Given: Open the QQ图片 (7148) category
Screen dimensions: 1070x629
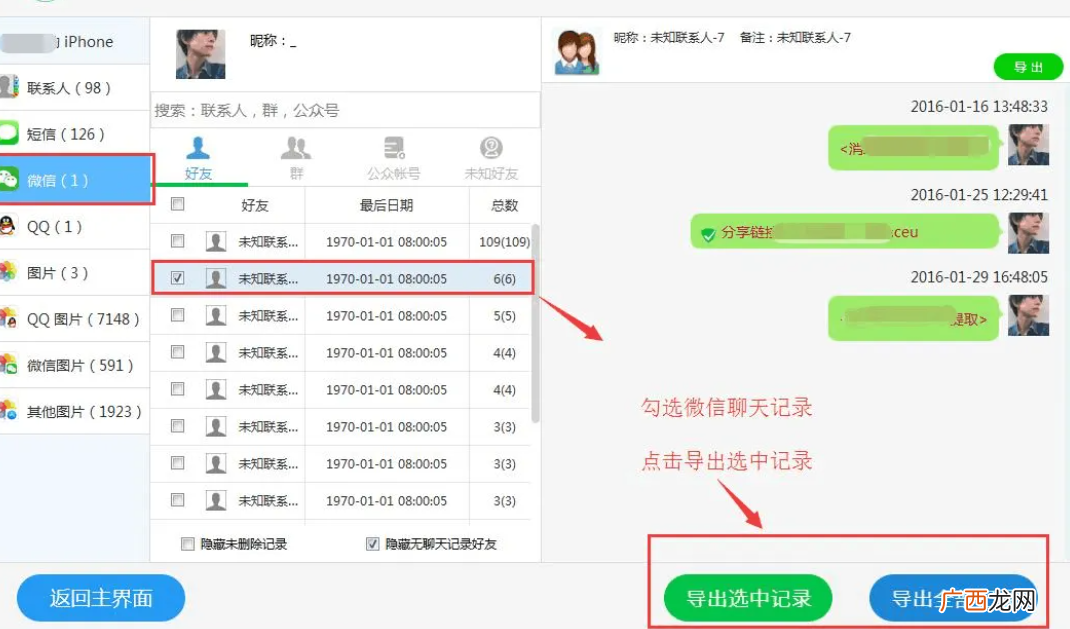Looking at the screenshot, I should pos(74,319).
